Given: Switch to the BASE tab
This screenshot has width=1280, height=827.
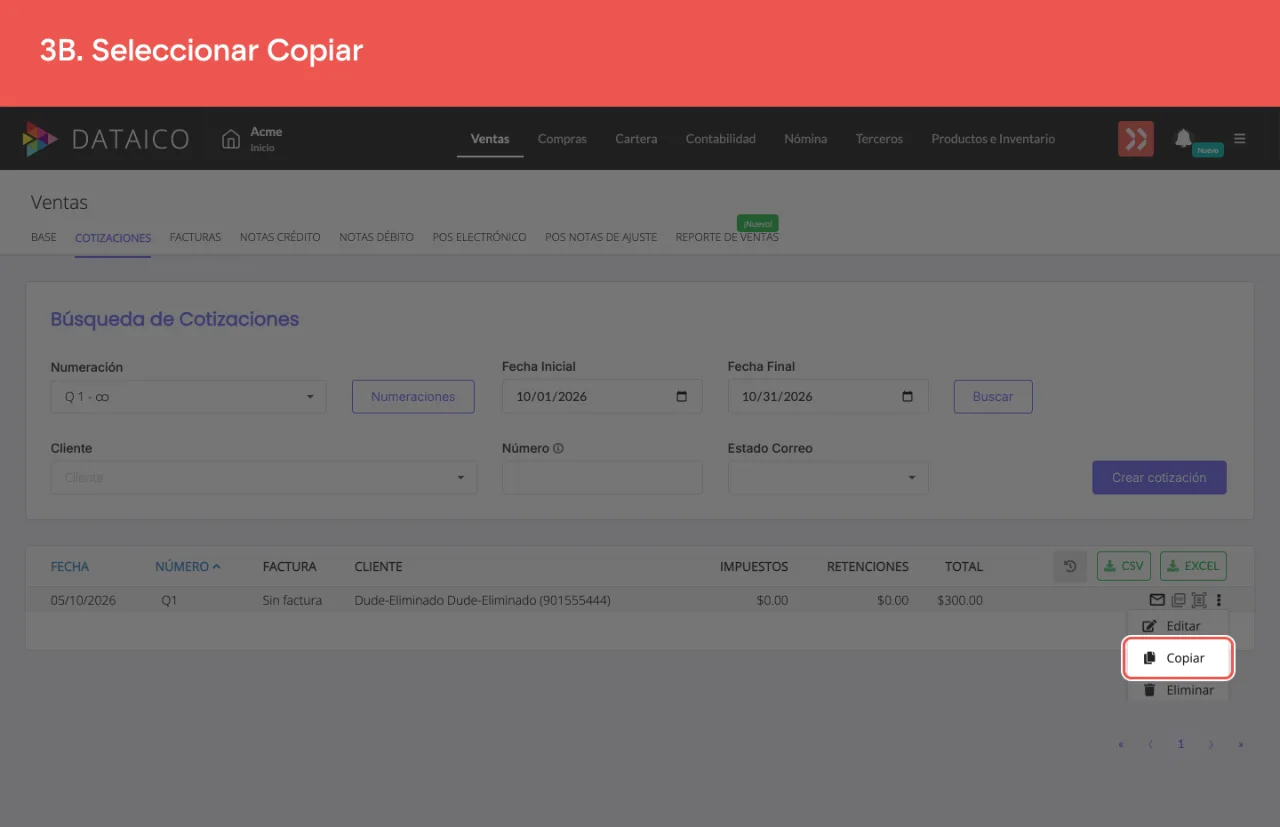Looking at the screenshot, I should [44, 237].
